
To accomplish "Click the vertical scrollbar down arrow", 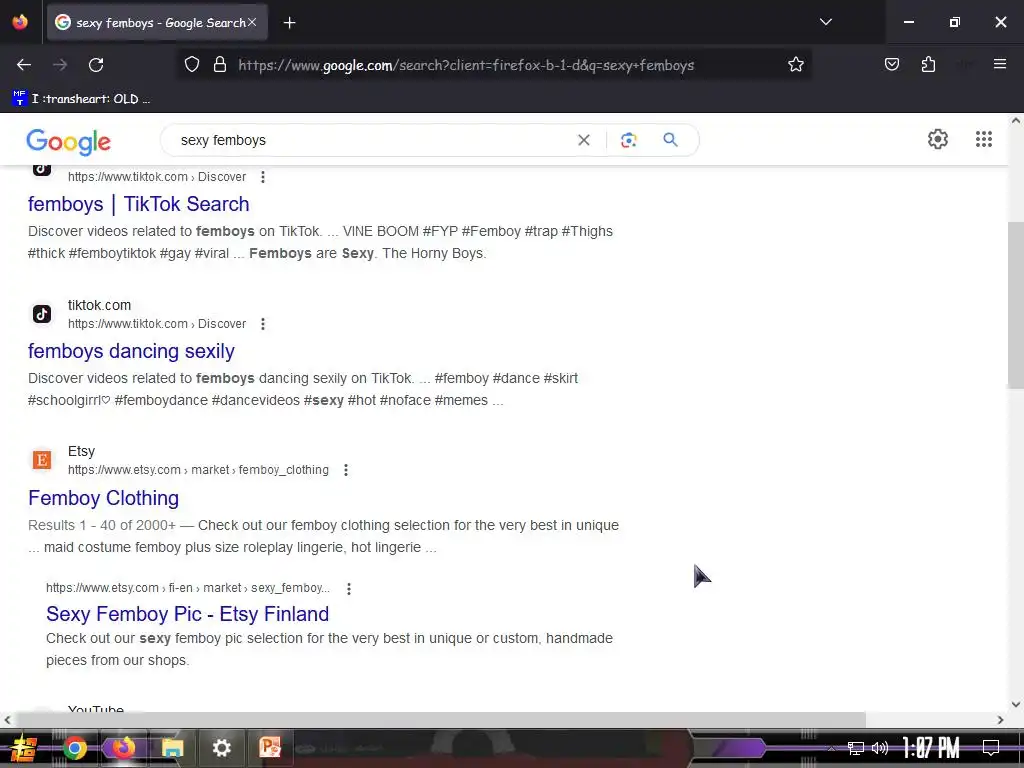I will tap(1015, 705).
